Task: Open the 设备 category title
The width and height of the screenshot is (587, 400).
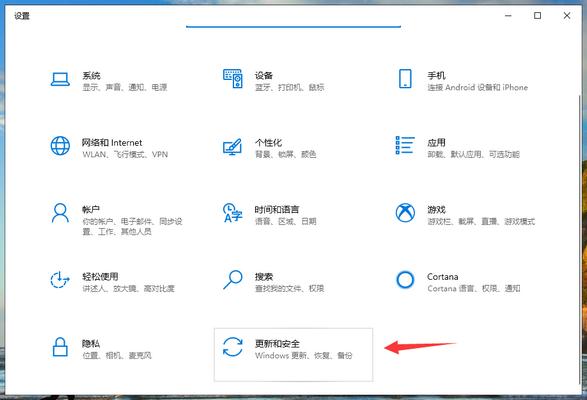Action: coord(264,76)
